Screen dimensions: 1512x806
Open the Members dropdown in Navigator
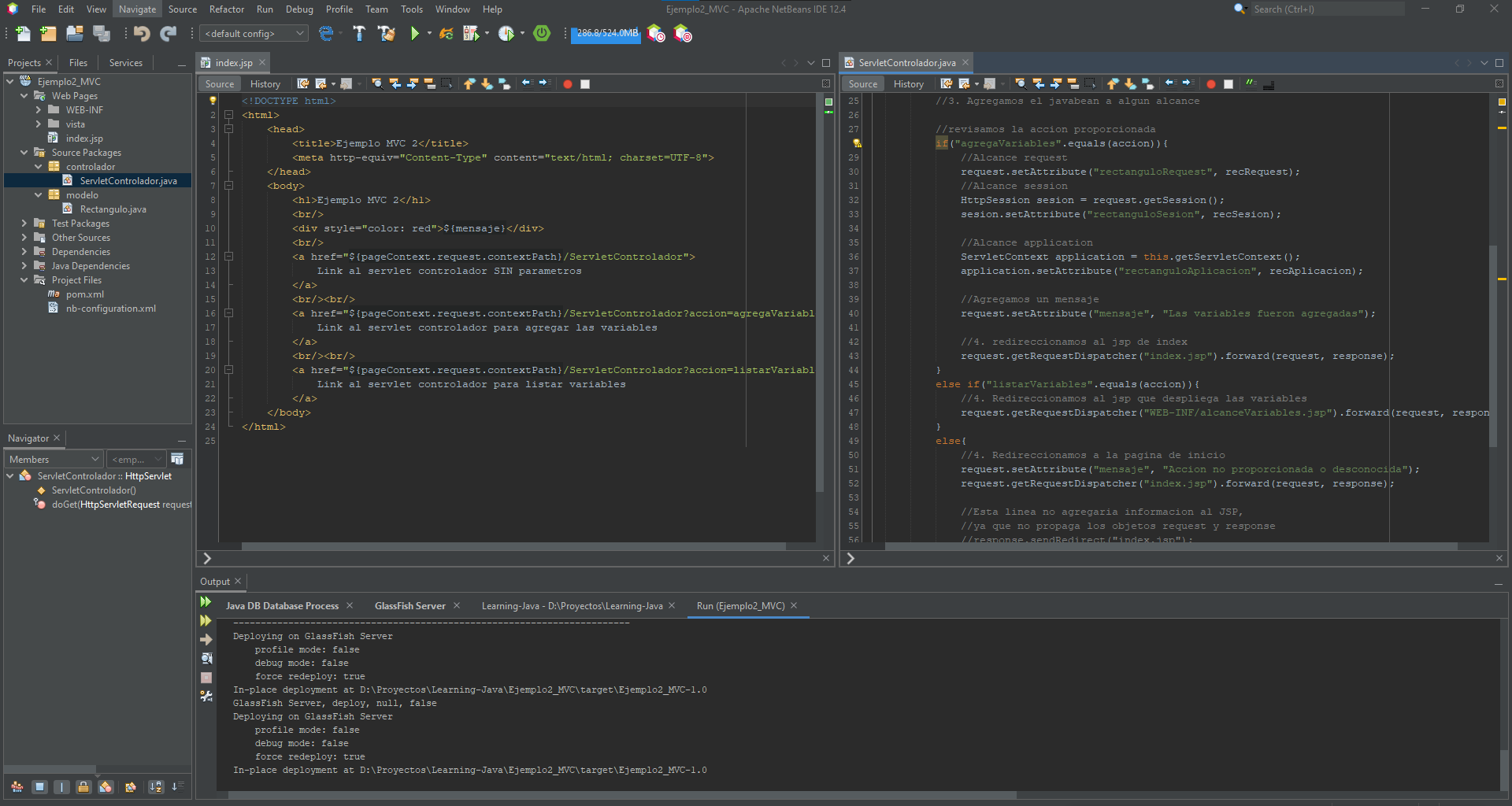(x=54, y=460)
